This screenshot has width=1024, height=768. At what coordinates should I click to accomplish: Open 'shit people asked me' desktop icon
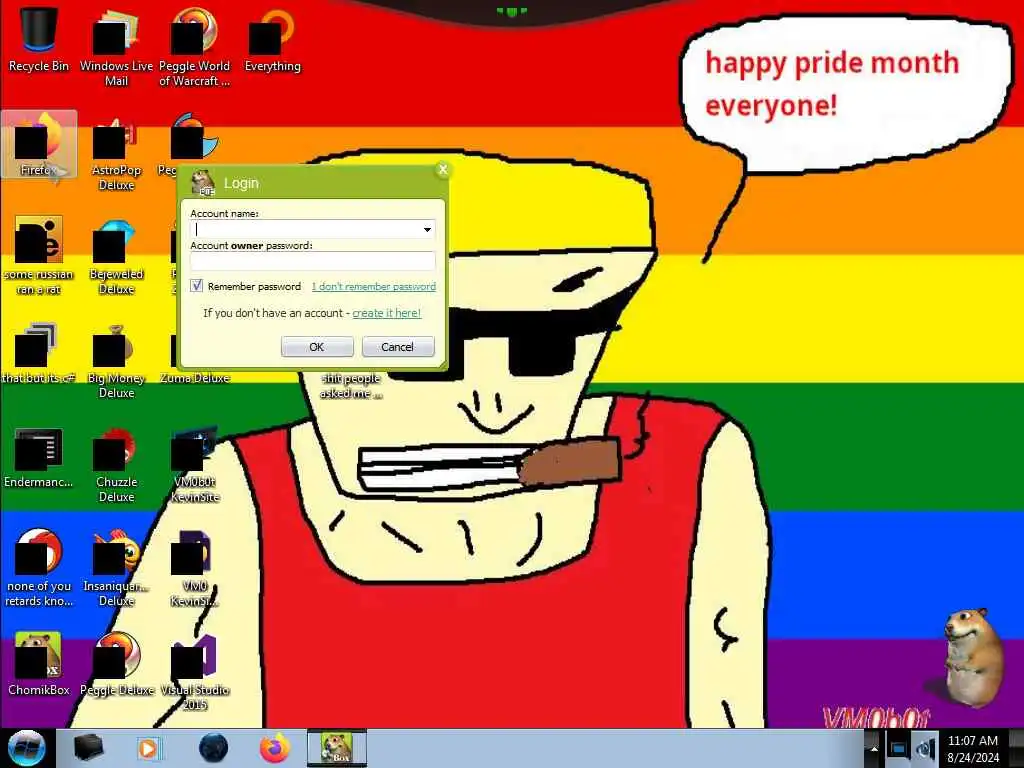[351, 385]
